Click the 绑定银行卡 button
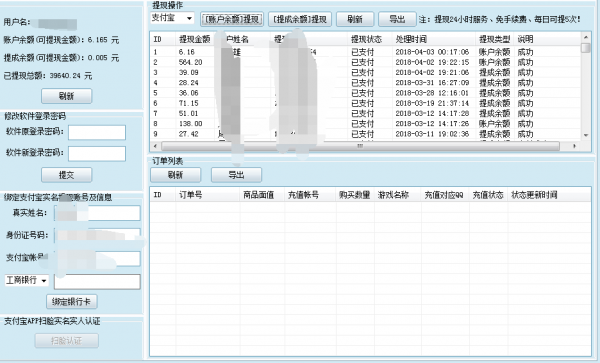Screen dimensions: 600x363 (72, 302)
